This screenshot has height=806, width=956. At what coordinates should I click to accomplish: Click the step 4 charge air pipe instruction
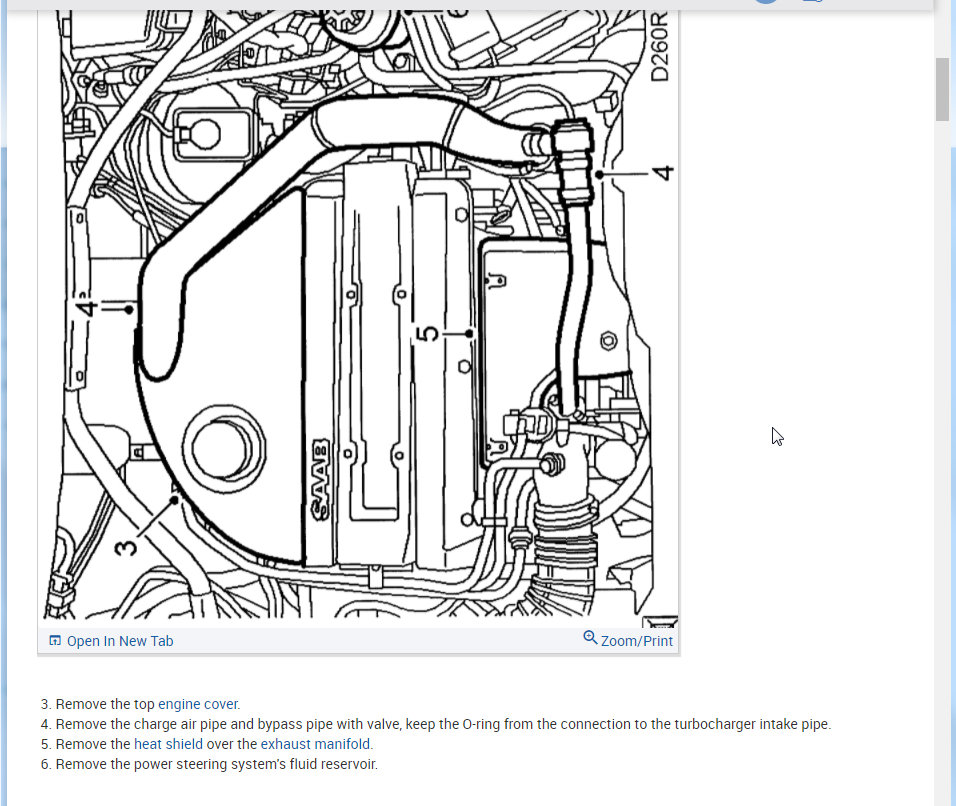pos(442,724)
